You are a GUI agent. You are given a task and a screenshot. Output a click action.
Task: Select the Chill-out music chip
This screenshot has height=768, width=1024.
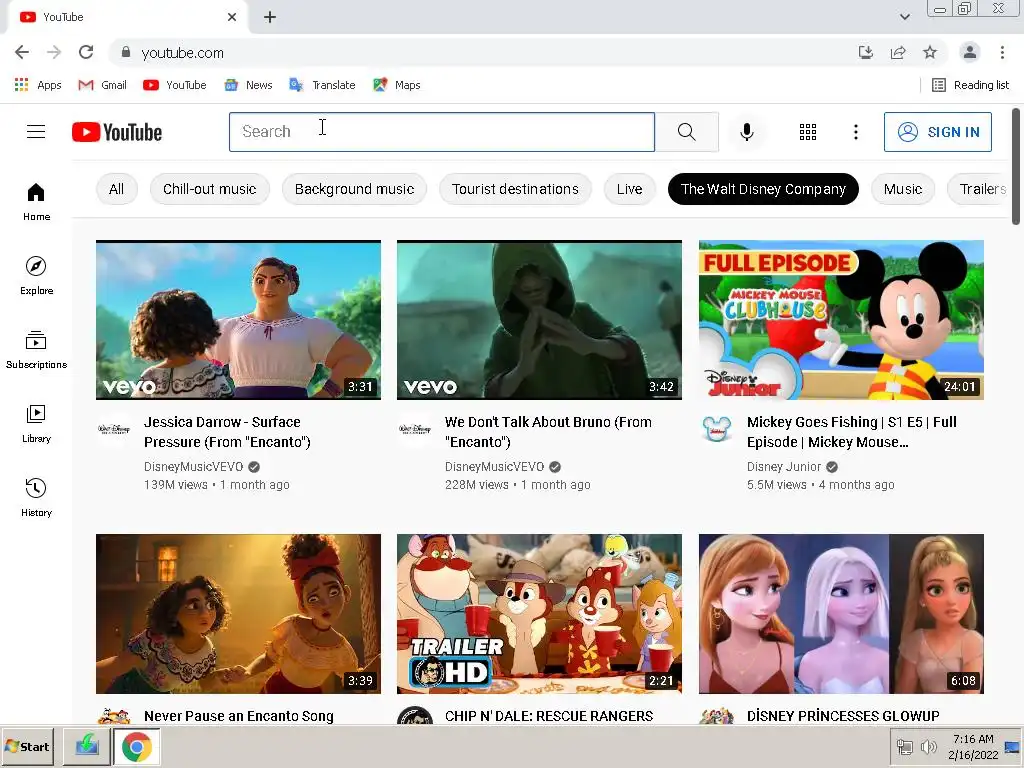tap(210, 189)
